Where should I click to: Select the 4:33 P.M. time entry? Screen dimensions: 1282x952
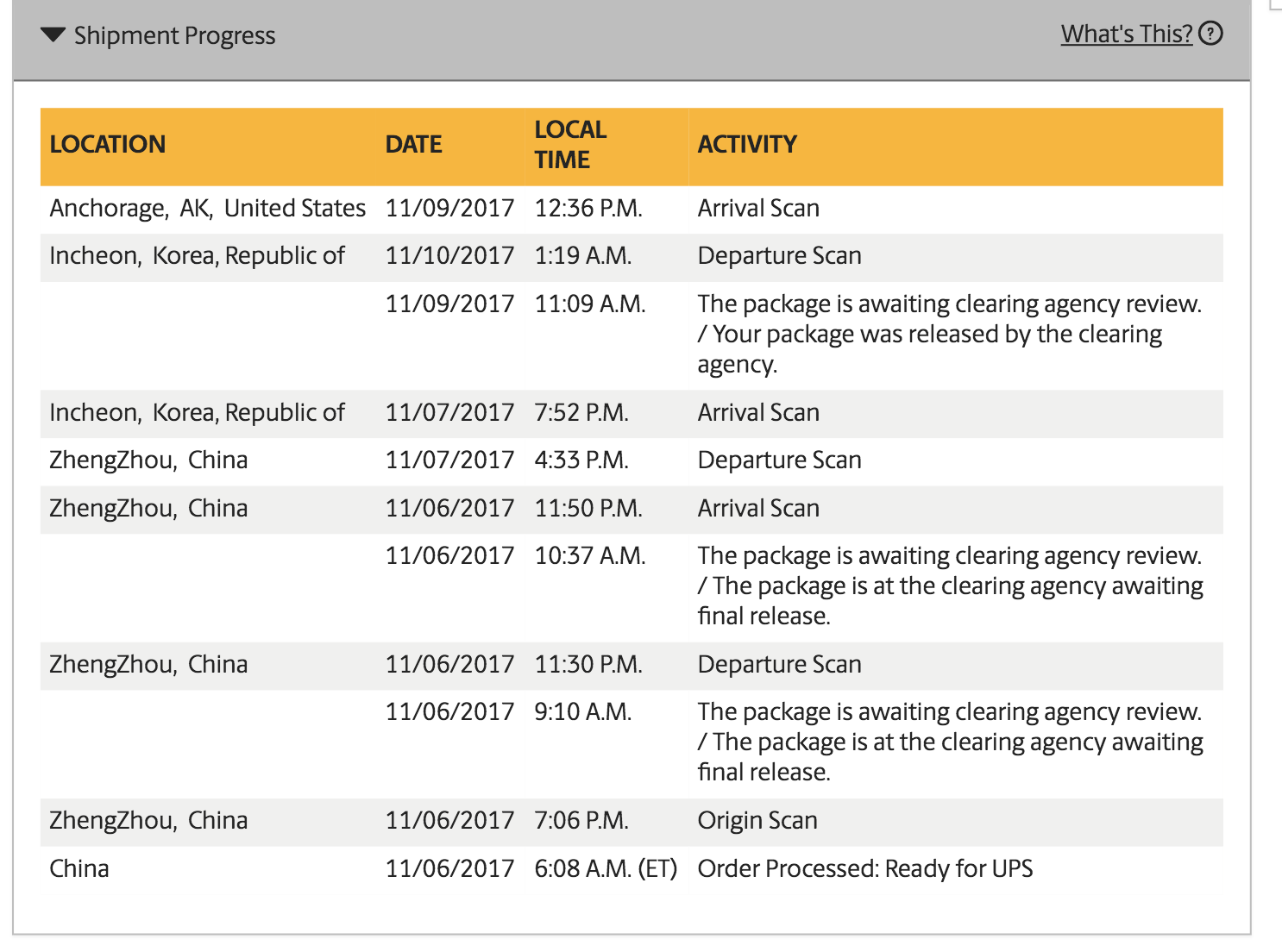click(x=581, y=460)
